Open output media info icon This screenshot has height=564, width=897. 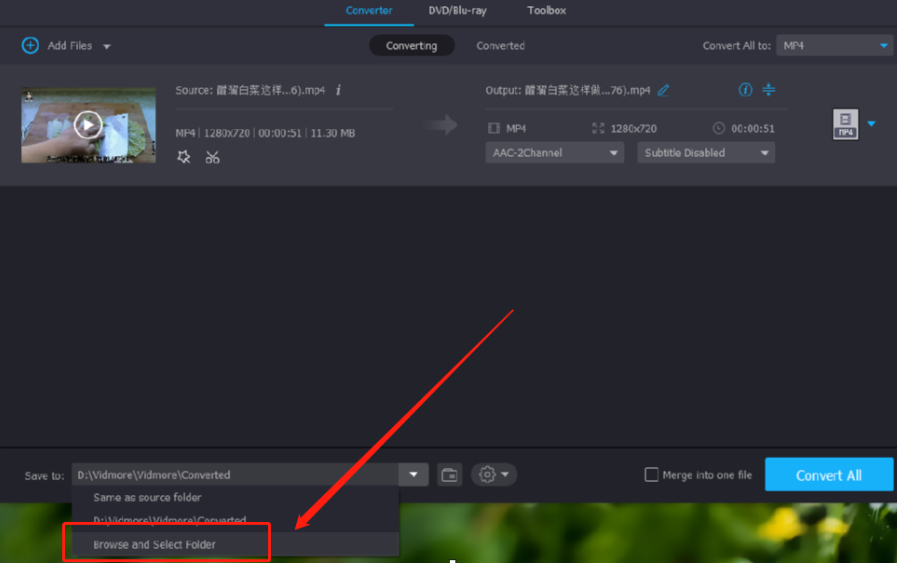point(745,90)
